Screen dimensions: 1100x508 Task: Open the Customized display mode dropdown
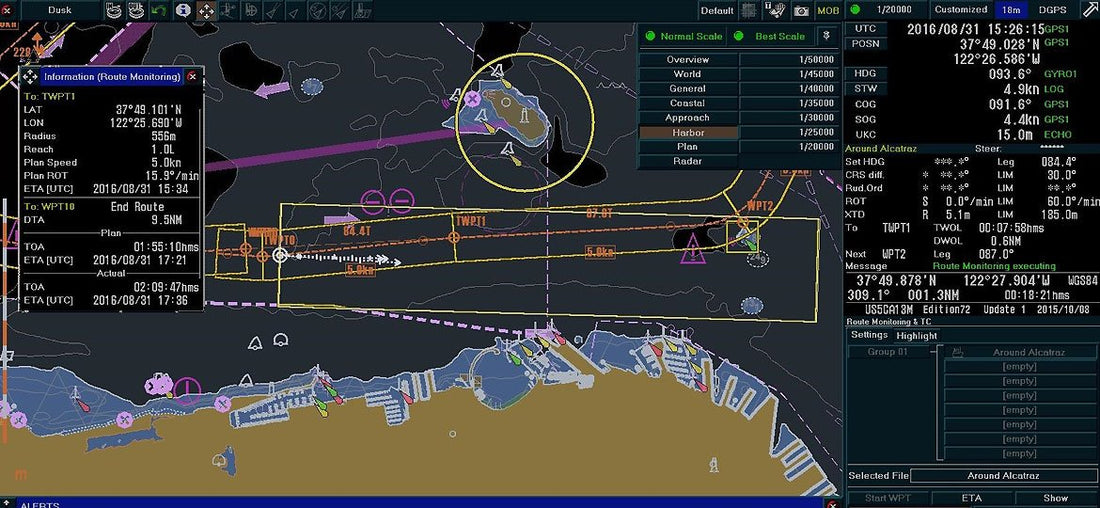[x=960, y=10]
